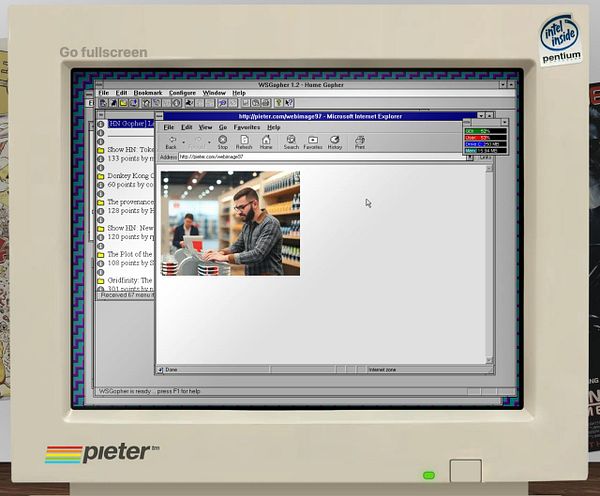600x496 pixels.
Task: Click the up arrow of IE's vertical scrollbar
Action: pos(489,169)
